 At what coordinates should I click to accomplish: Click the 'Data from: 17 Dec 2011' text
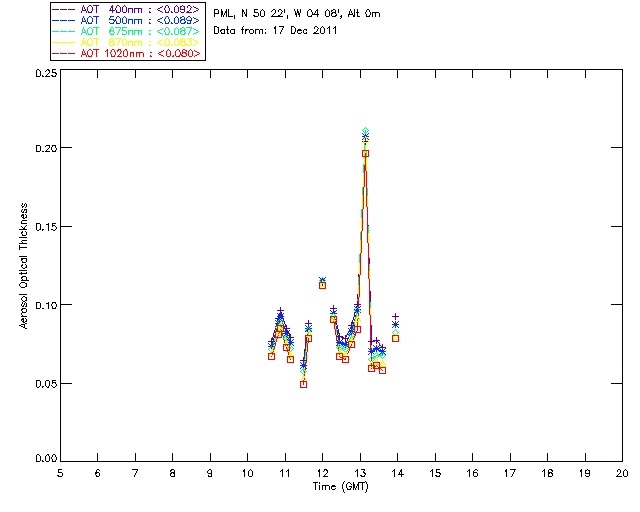pyautogui.click(x=275, y=30)
